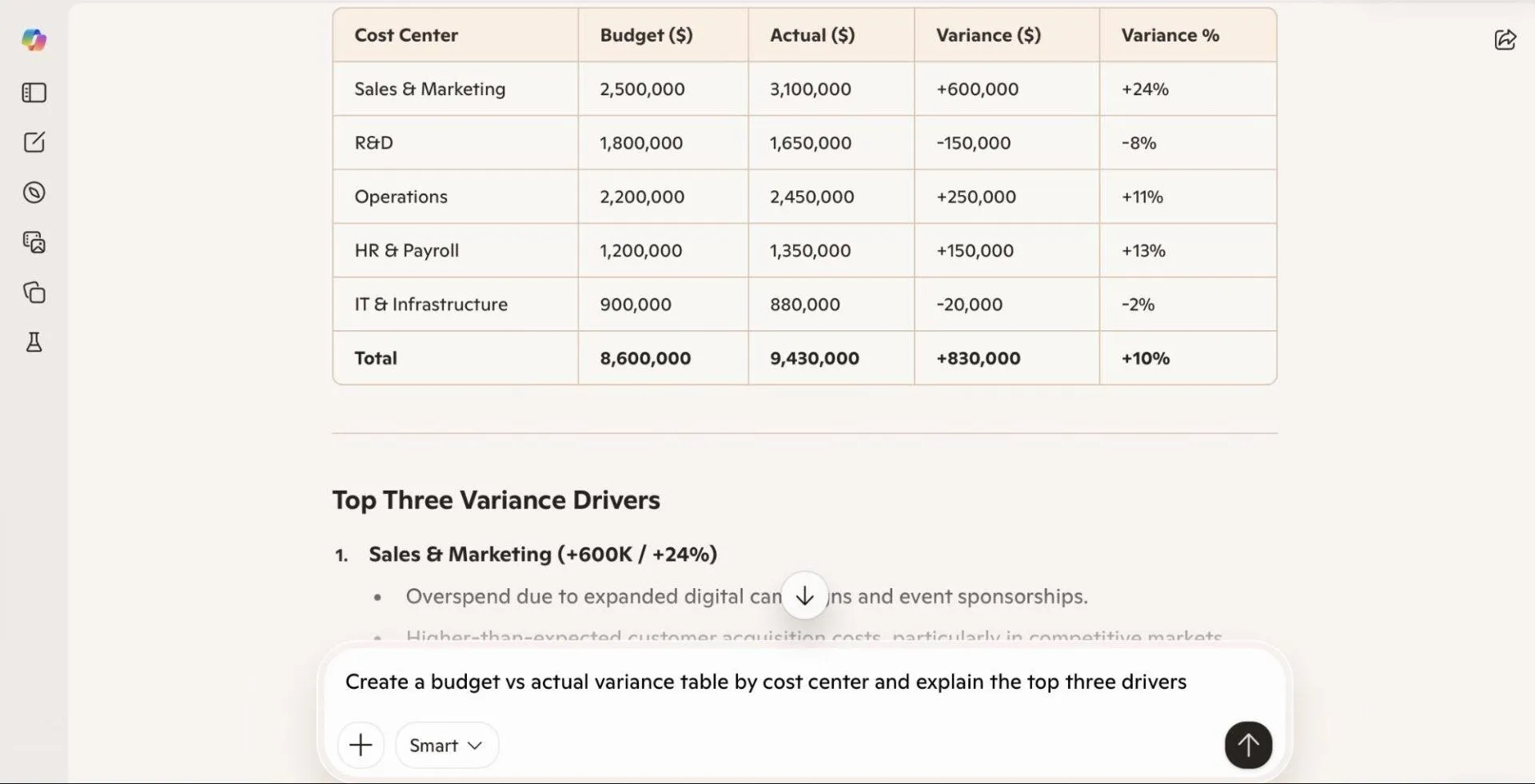Viewport: 1535px width, 784px height.
Task: Open the Discover compass icon
Action: tap(34, 193)
